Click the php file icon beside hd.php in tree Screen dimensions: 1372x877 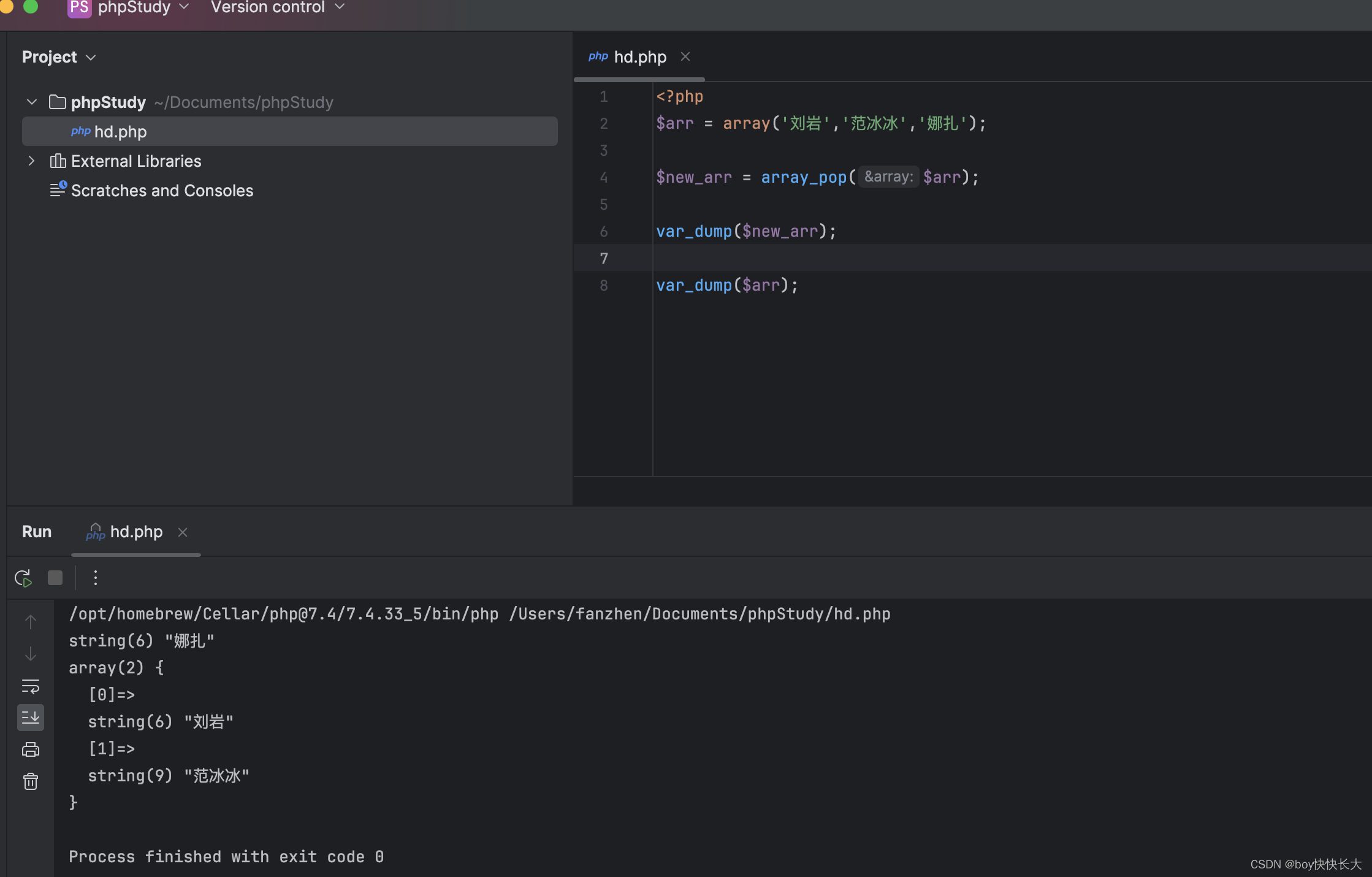[80, 131]
